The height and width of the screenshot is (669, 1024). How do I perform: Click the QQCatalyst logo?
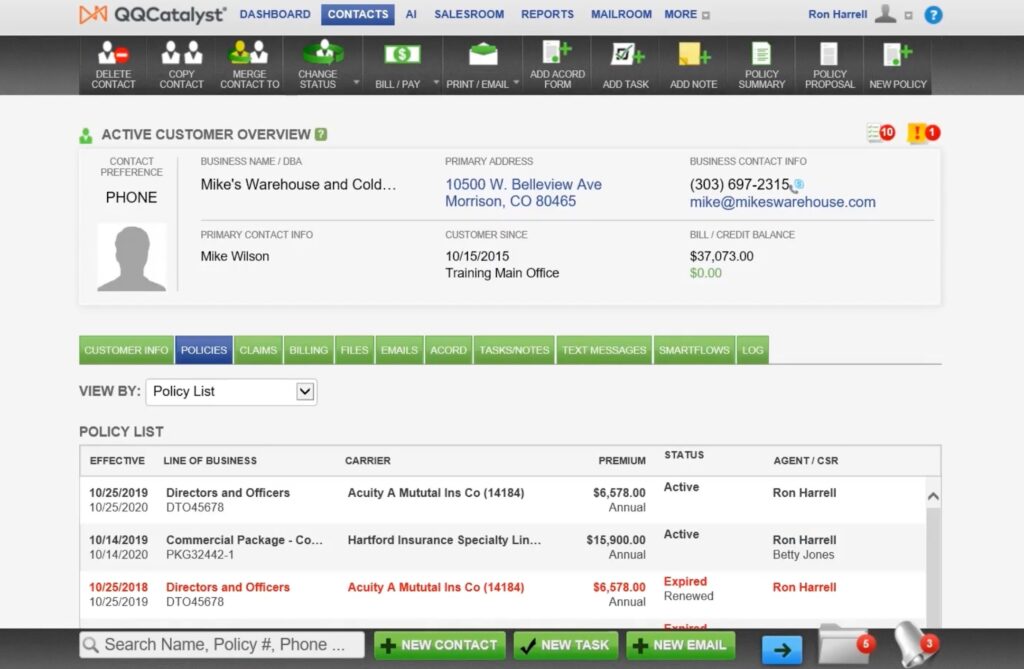point(152,14)
